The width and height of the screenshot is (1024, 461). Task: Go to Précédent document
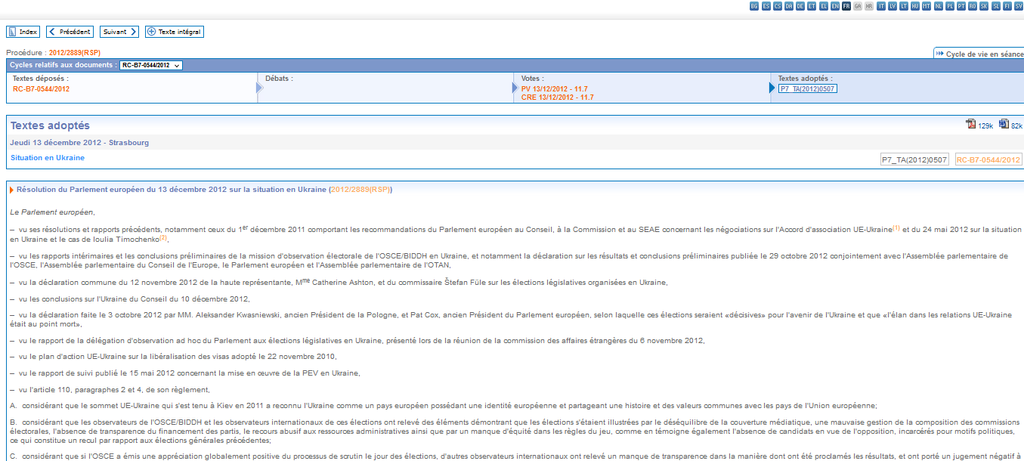point(70,31)
